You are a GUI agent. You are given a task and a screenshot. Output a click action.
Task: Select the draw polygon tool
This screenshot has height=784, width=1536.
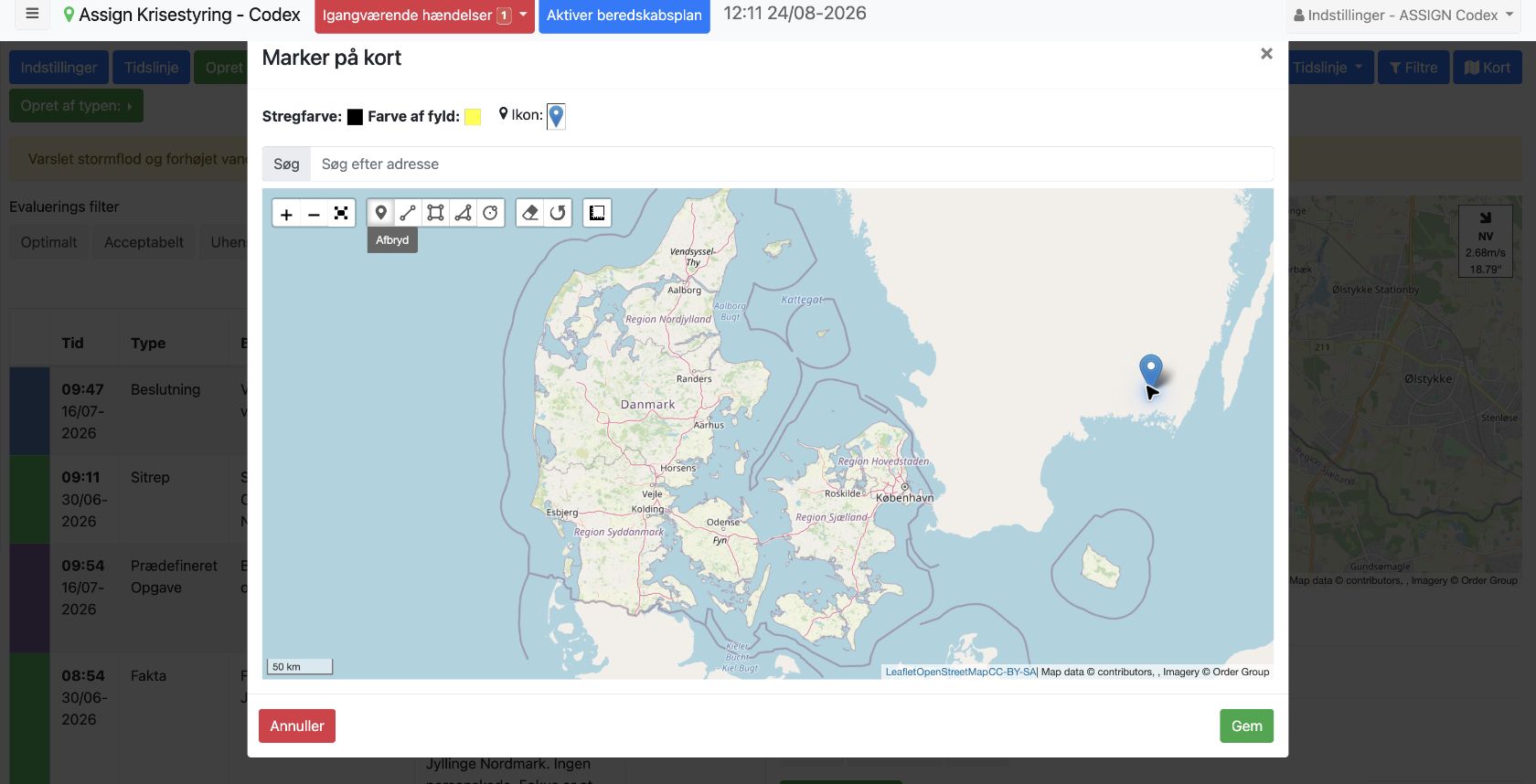coord(464,213)
